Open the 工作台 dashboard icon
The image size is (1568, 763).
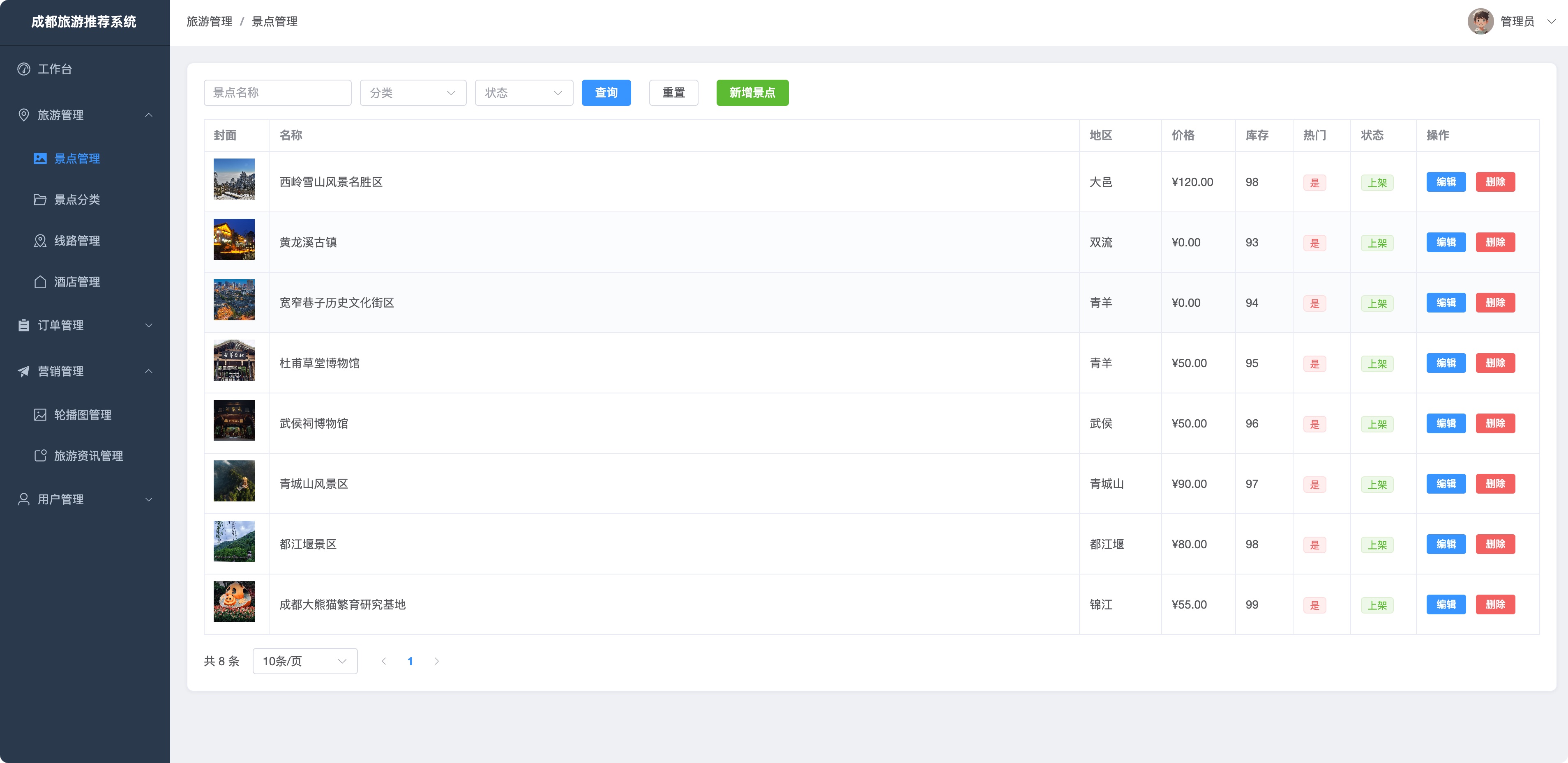click(24, 69)
